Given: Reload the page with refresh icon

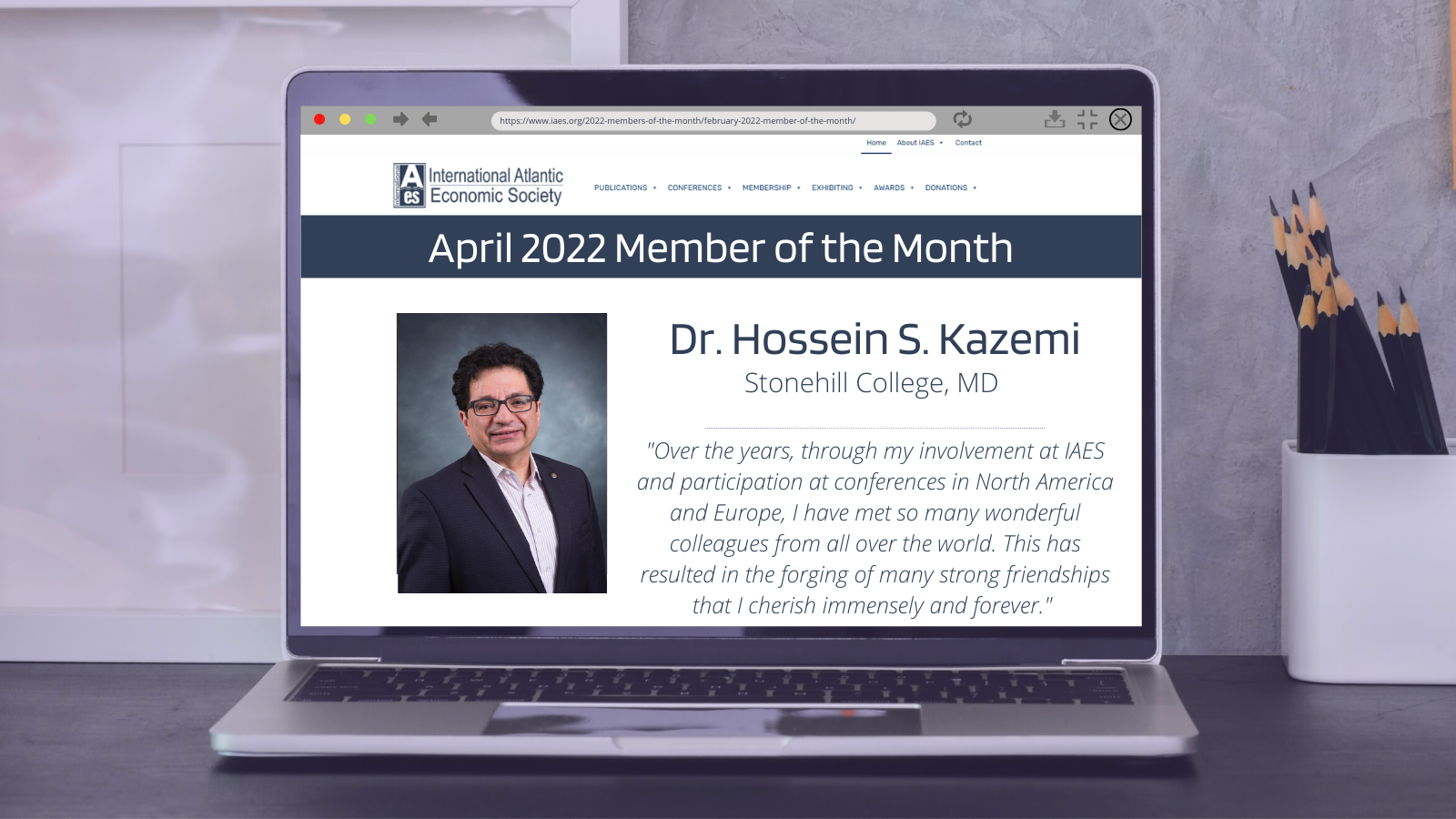Looking at the screenshot, I should (962, 119).
